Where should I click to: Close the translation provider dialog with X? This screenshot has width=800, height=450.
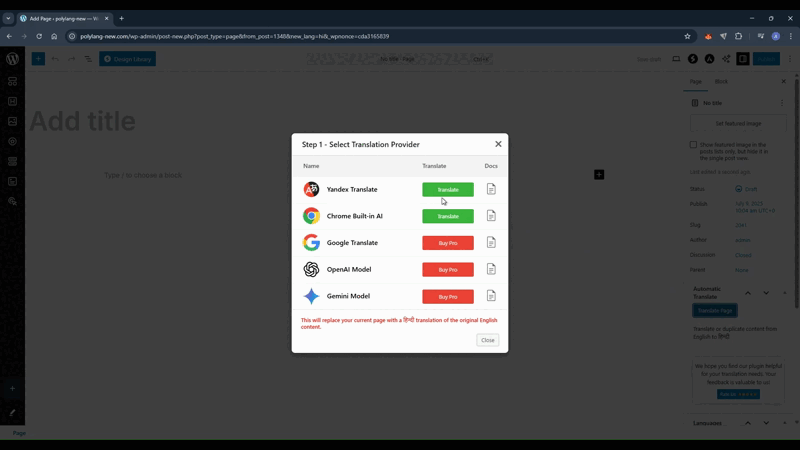498,144
